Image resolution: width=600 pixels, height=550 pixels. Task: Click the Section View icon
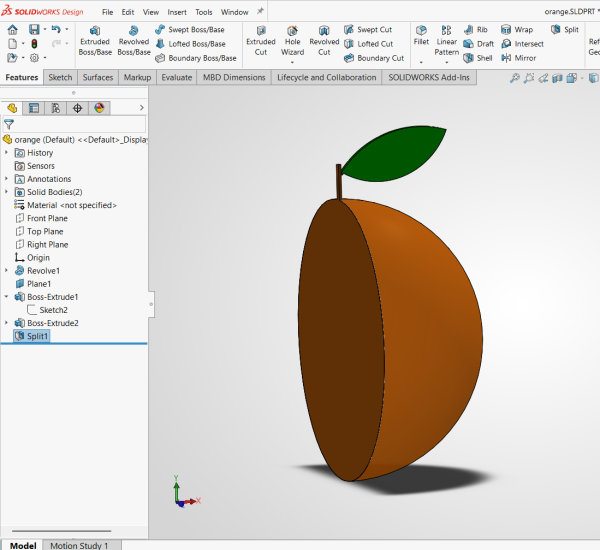[557, 78]
